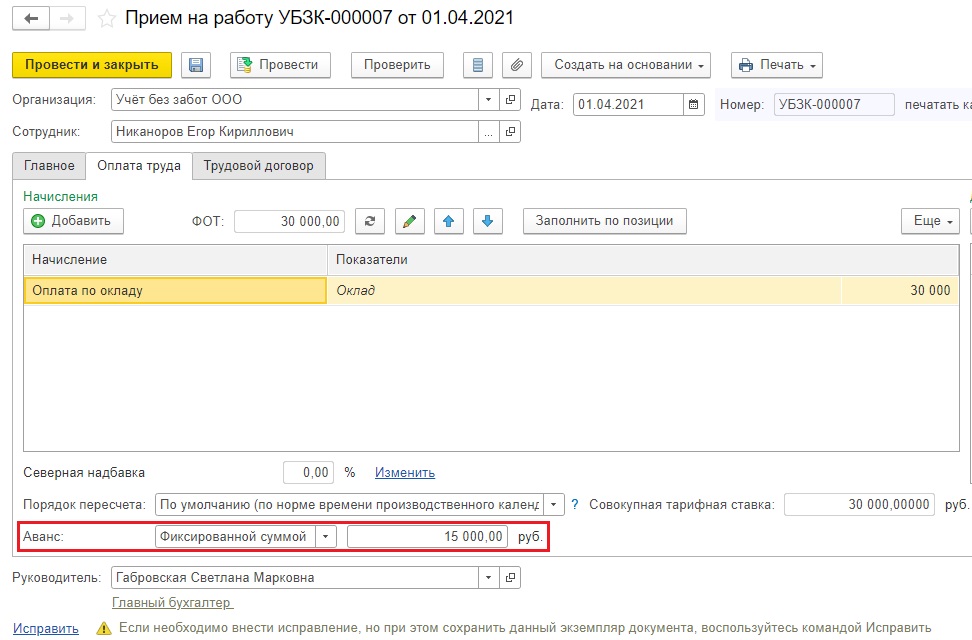Expand Руководитель dropdown list
Screen dimensions: 972x640
click(x=488, y=577)
